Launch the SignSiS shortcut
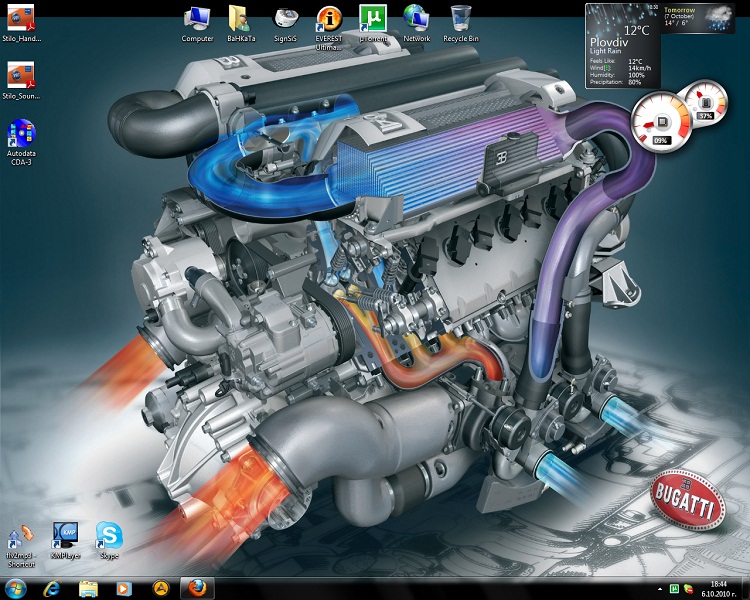Viewport: 750px width, 600px height. click(x=285, y=19)
